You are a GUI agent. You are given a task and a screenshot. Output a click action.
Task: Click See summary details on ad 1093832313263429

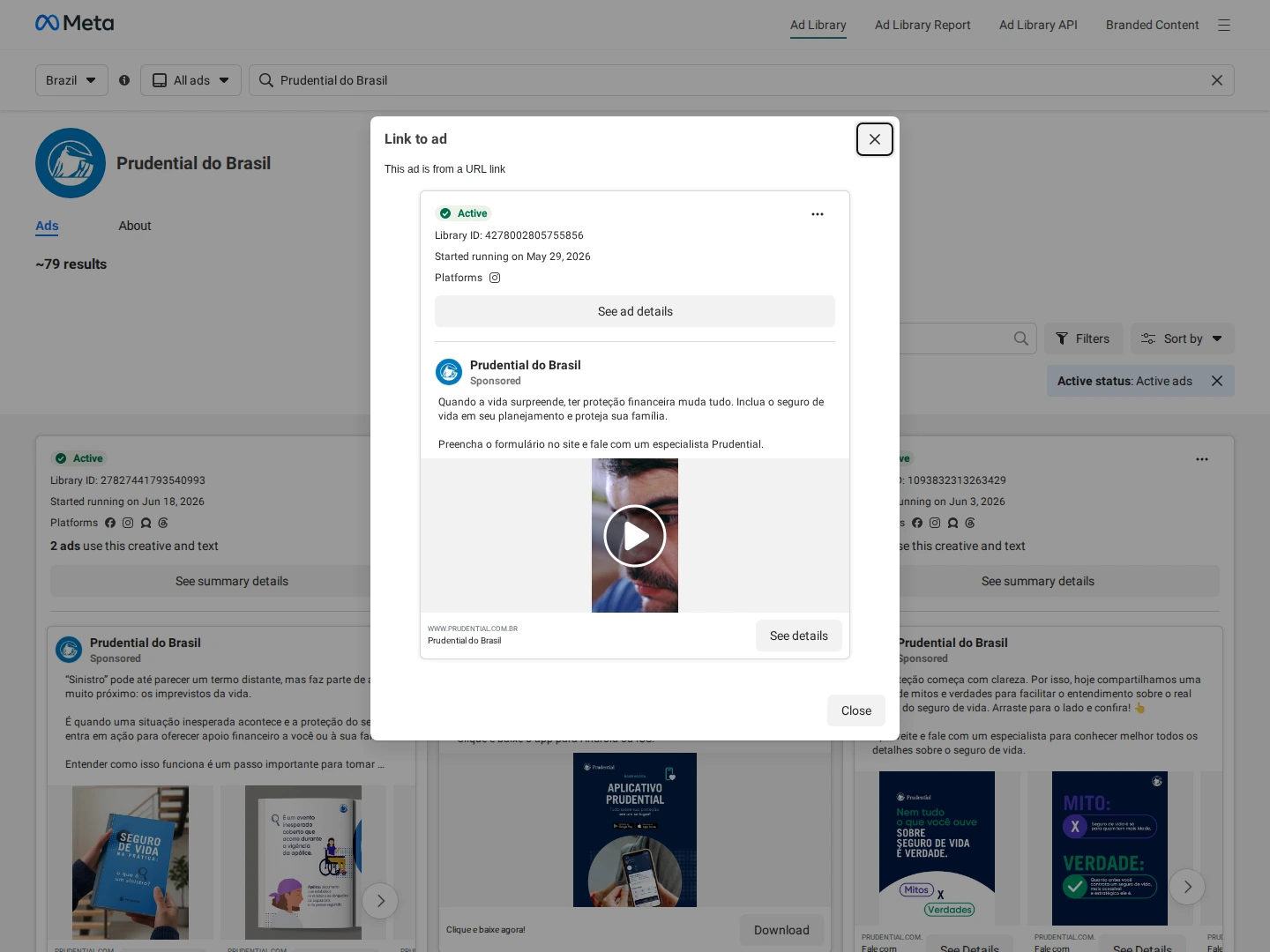1038,581
